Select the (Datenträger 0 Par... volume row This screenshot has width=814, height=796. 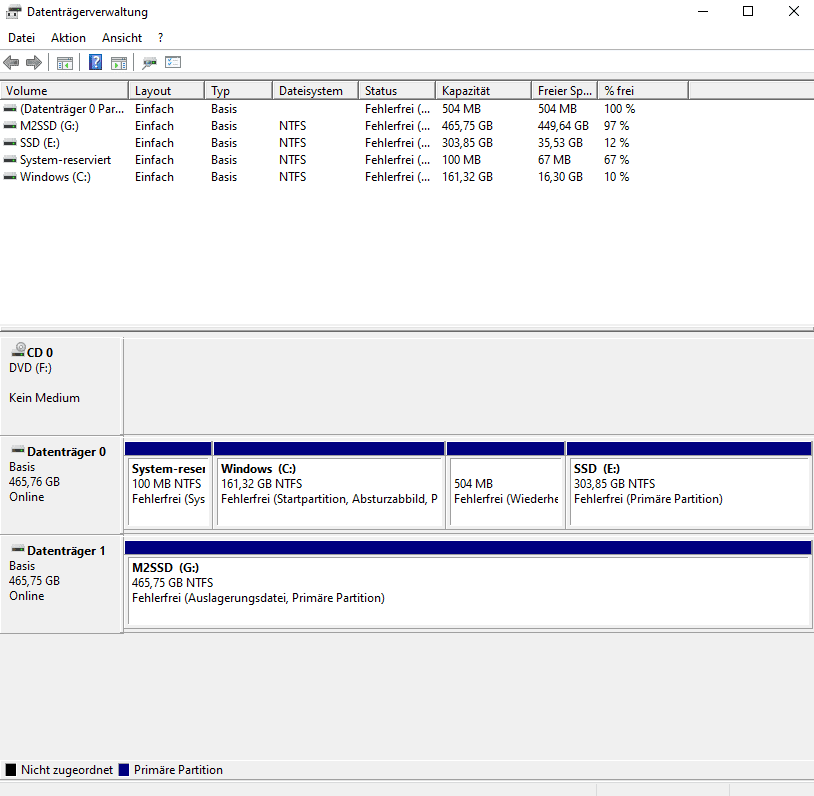point(344,109)
